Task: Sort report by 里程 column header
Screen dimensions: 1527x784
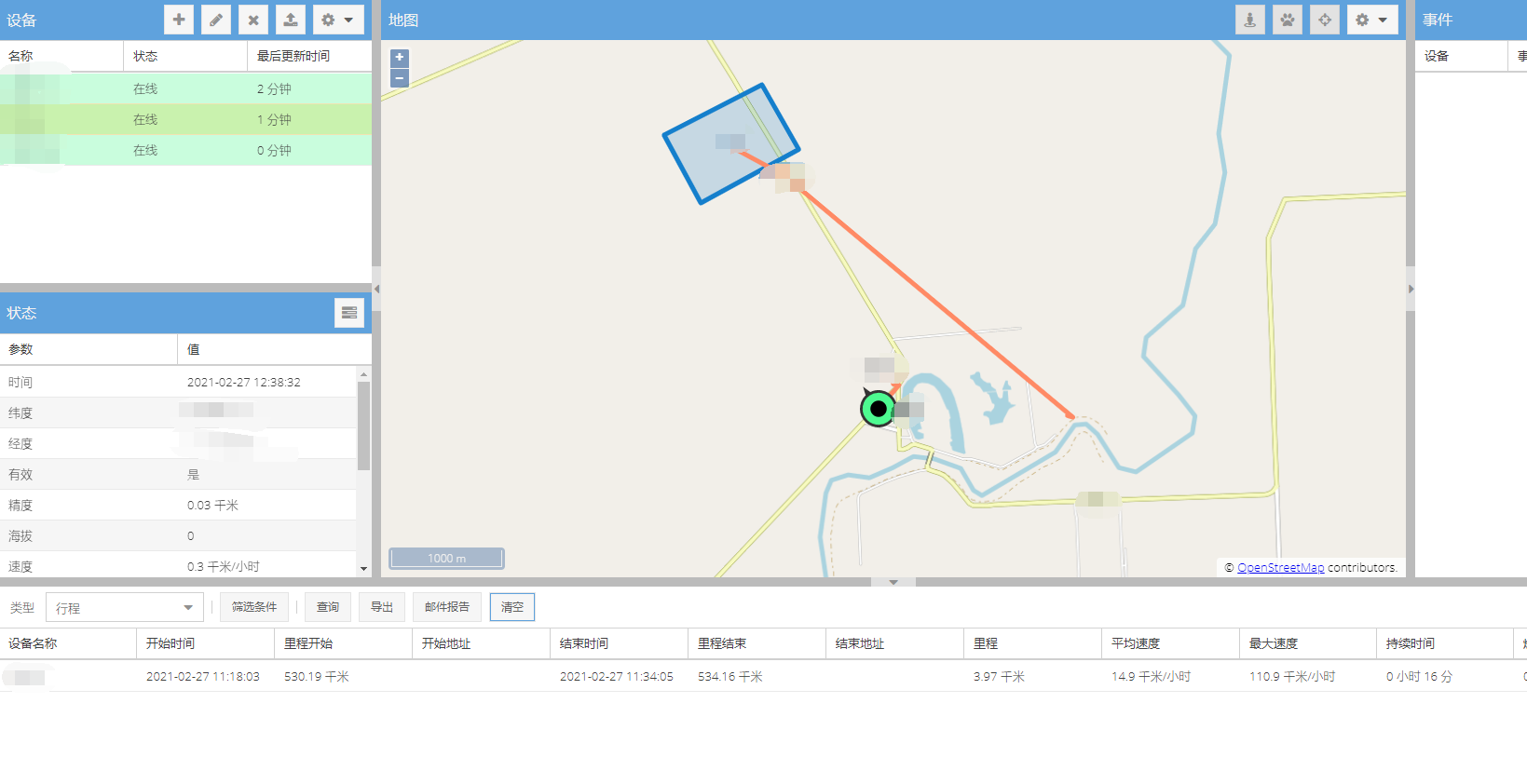Action: click(1033, 643)
